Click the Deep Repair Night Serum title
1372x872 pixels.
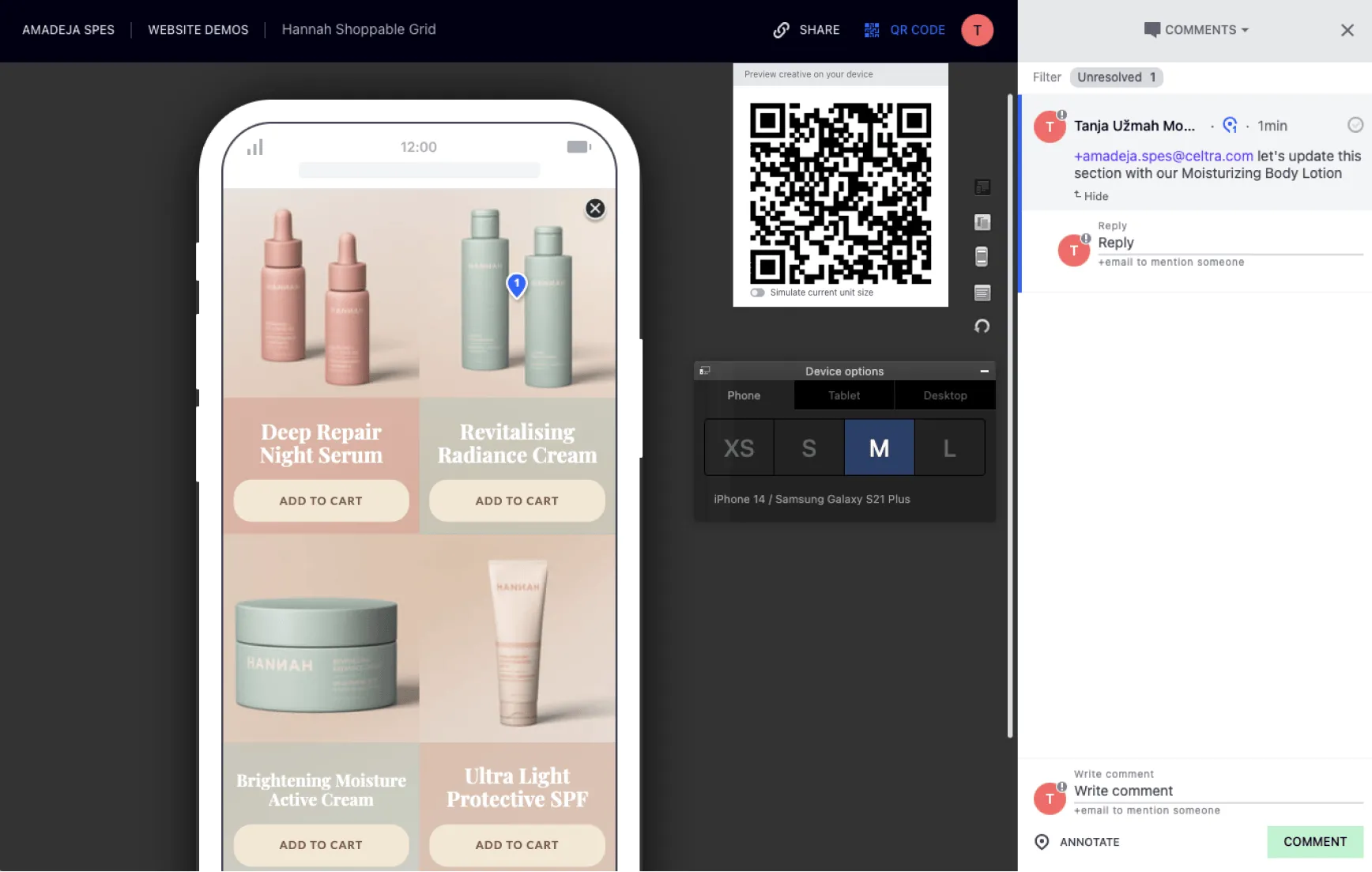point(321,444)
